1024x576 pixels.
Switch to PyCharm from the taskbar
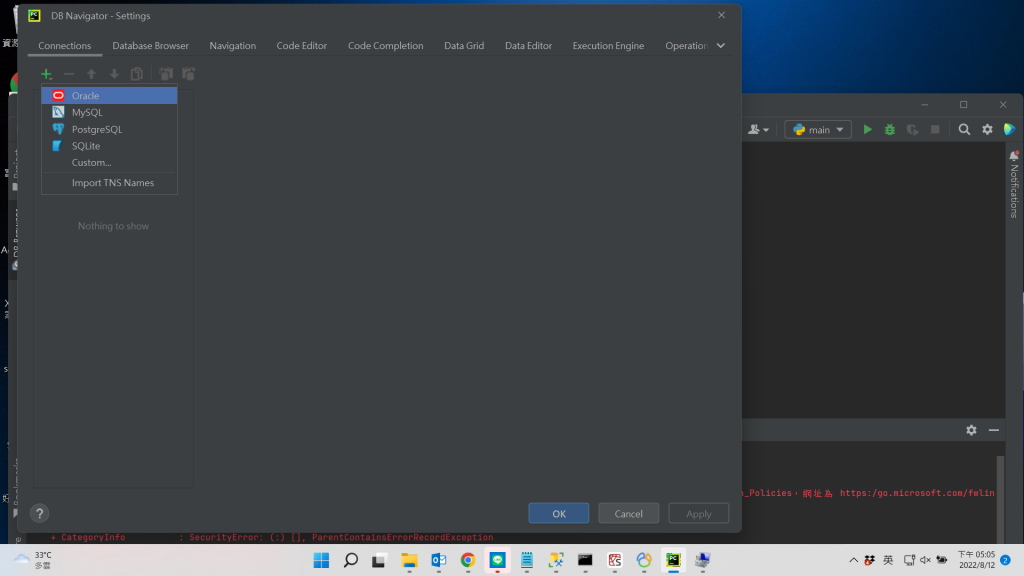coord(673,560)
